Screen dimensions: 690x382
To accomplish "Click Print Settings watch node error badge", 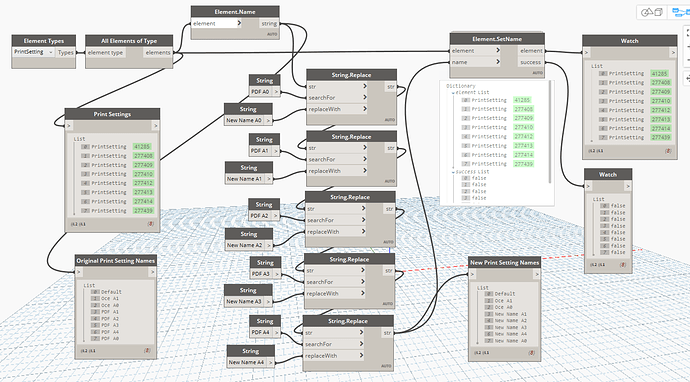I will 150,224.
